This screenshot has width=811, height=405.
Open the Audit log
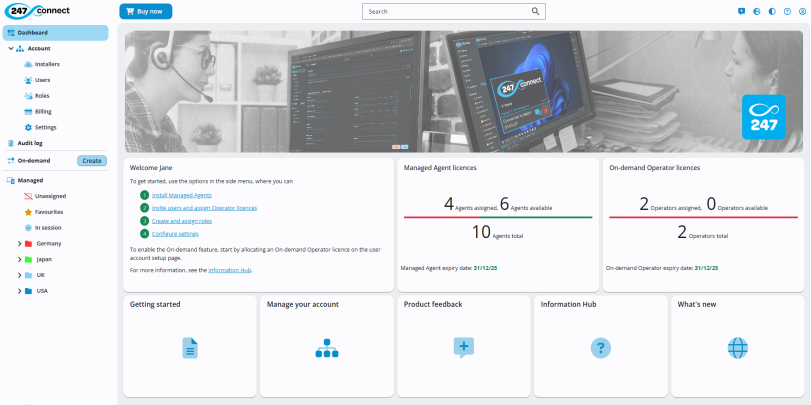[29, 143]
